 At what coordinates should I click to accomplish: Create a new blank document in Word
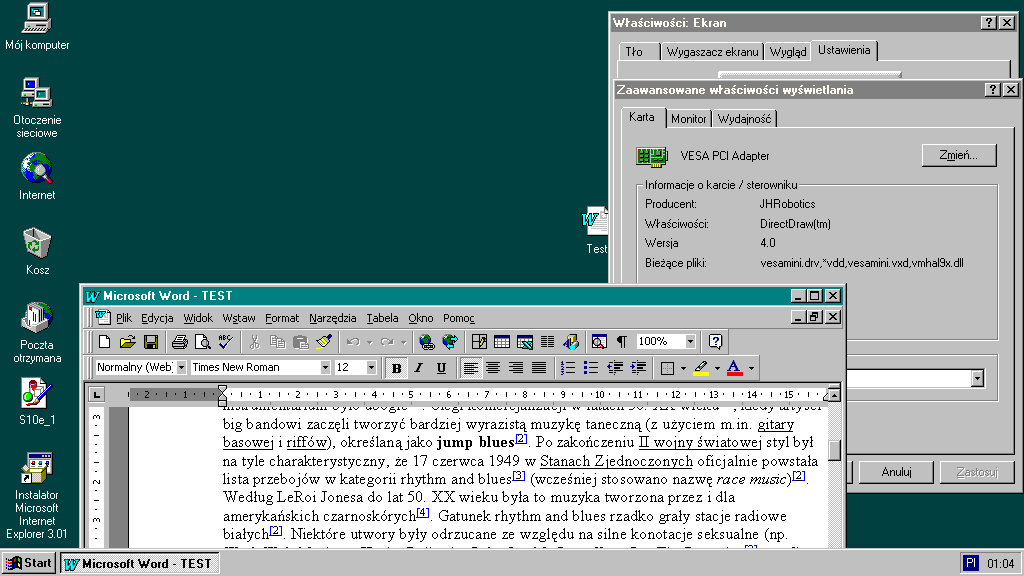point(104,342)
